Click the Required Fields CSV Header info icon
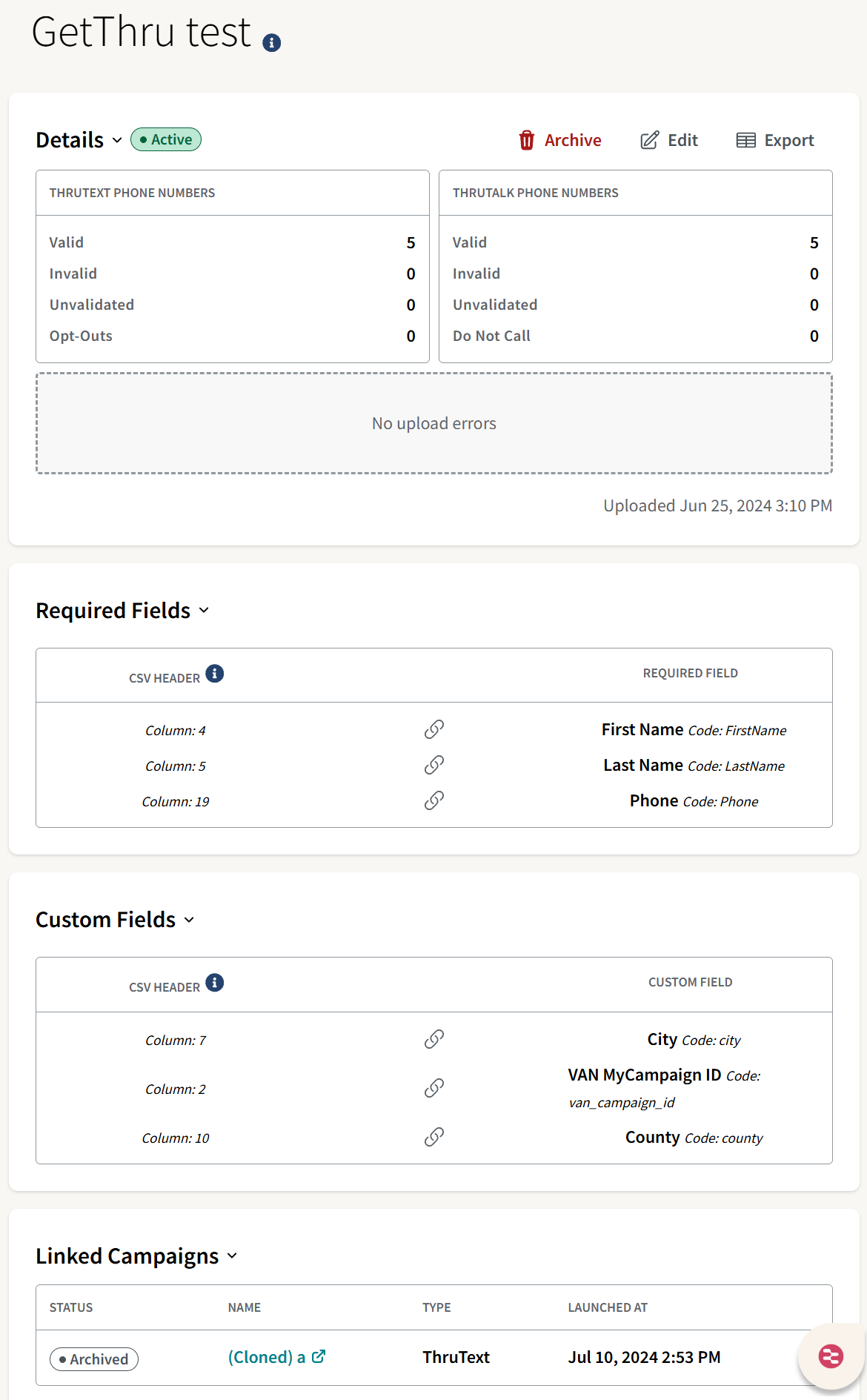This screenshot has width=867, height=1400. pos(215,674)
